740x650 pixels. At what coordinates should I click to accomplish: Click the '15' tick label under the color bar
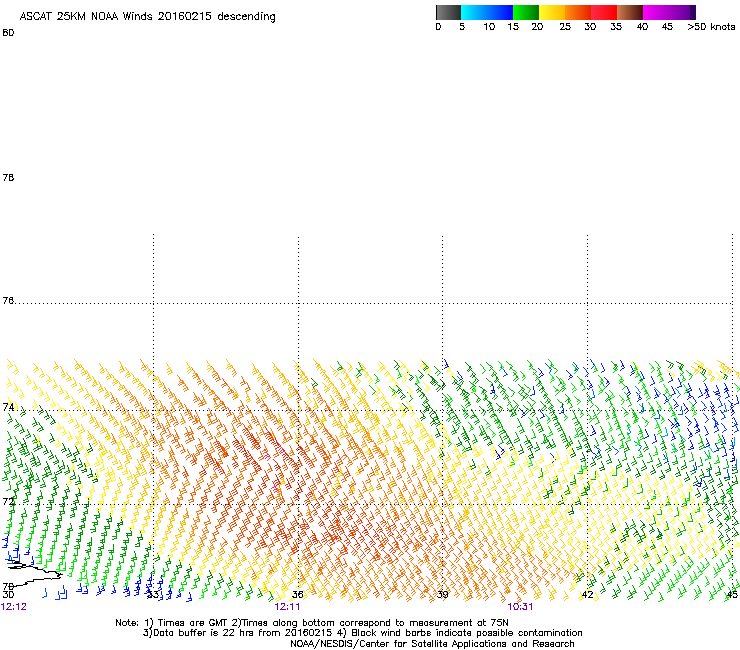(513, 26)
